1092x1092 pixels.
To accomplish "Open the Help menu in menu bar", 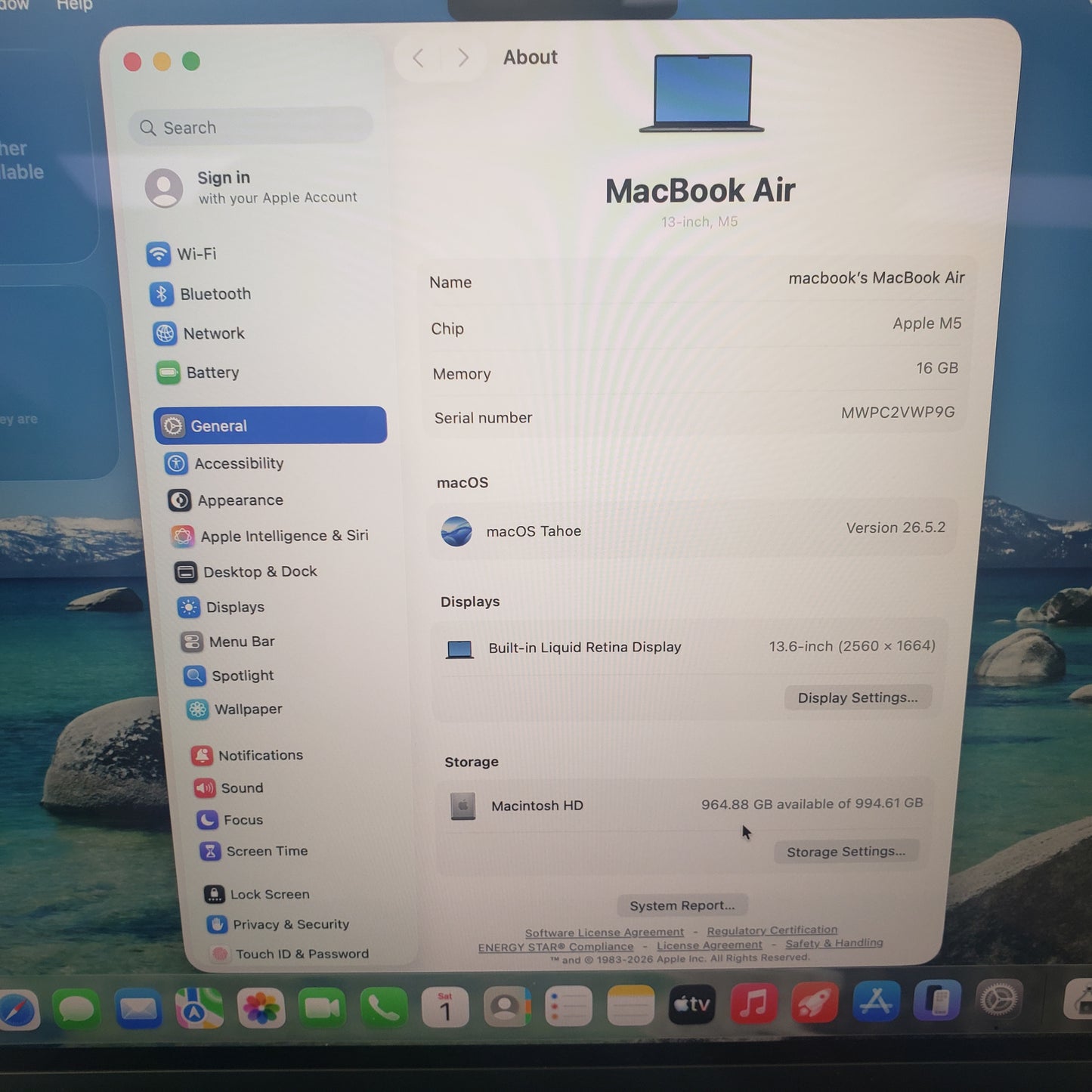I will (74, 5).
